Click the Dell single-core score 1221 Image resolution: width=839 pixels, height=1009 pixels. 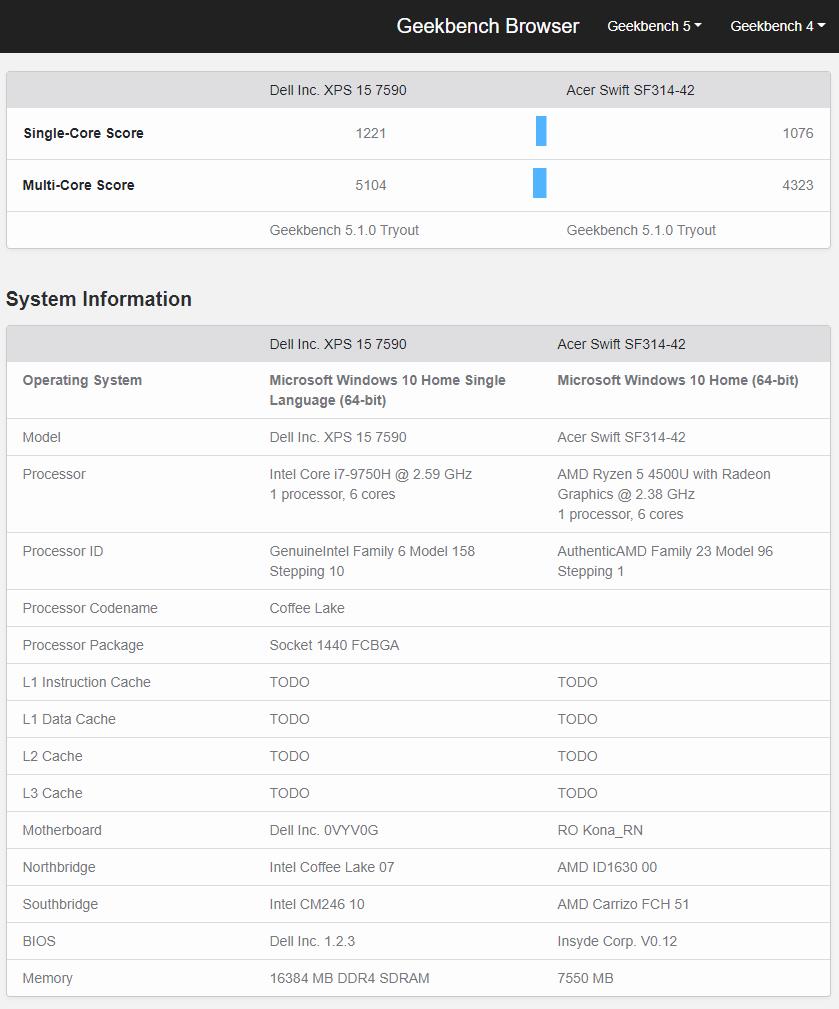371,133
